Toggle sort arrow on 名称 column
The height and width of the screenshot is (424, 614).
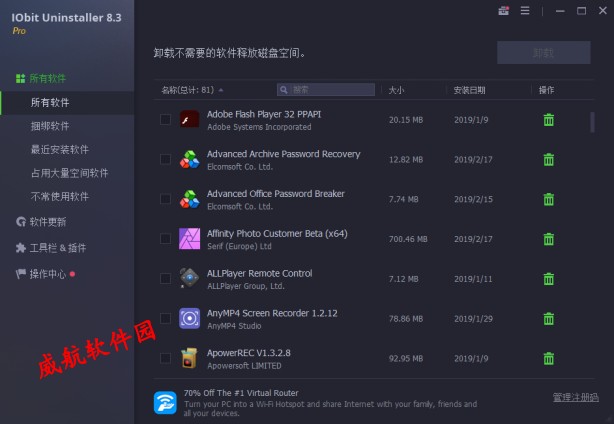(221, 90)
